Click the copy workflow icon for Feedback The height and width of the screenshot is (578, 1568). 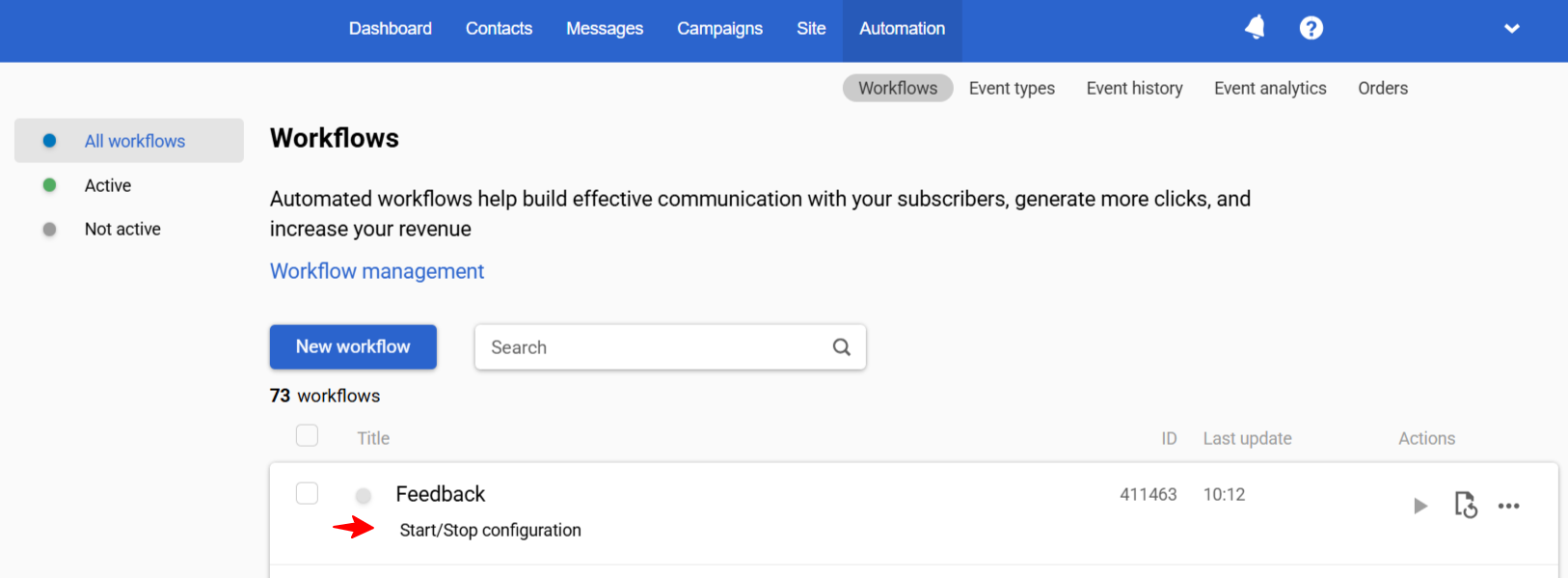click(x=1465, y=505)
